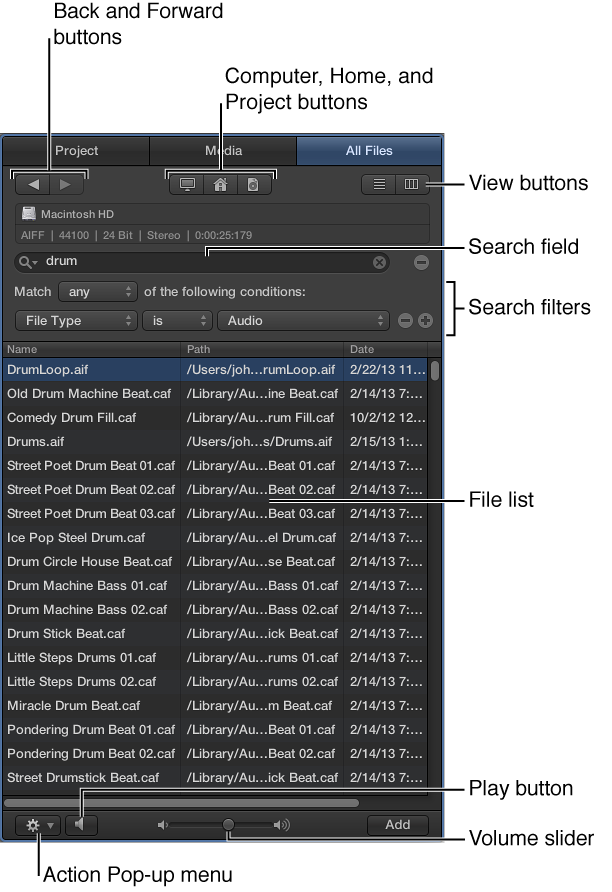Go forward with the Forward arrow button
The image size is (612, 892).
point(66,184)
